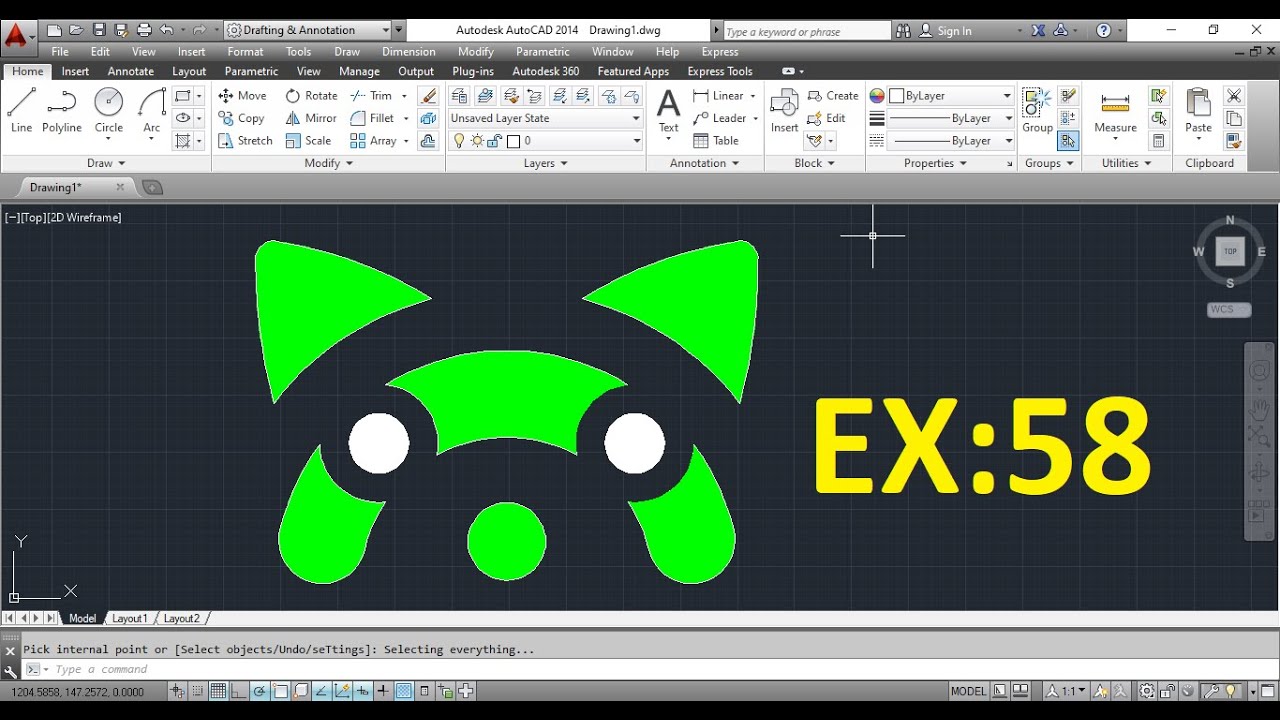Open the ByLayer color dropdown
Viewport: 1280px width, 720px height.
(951, 96)
